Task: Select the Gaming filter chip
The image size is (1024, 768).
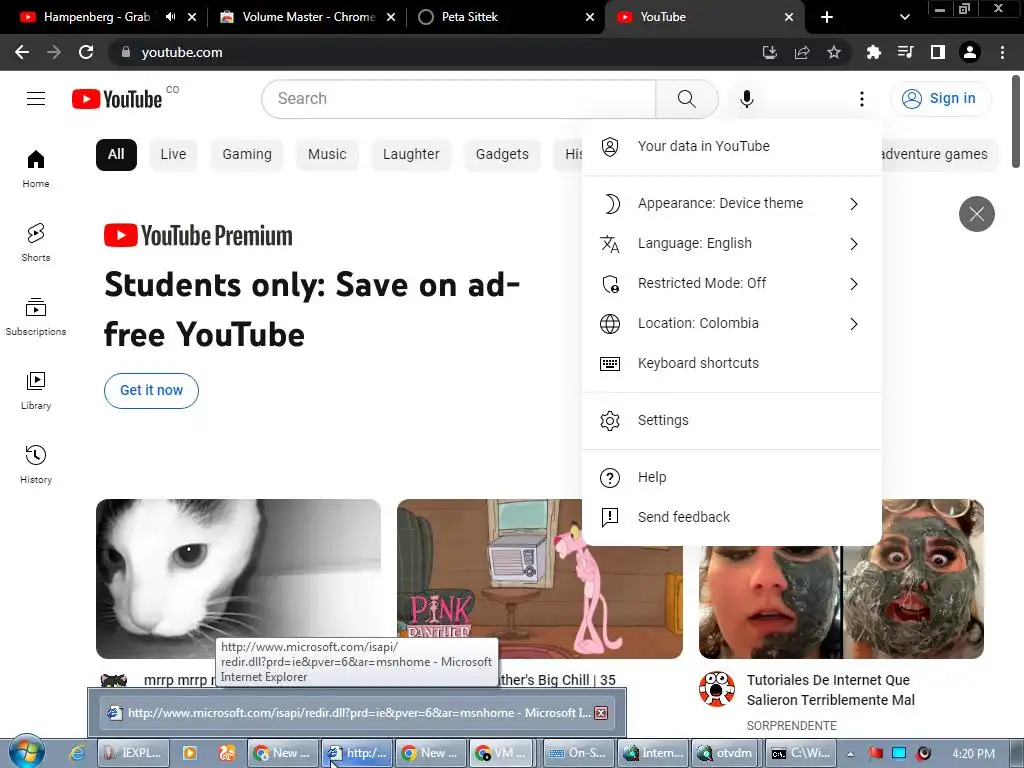Action: [247, 155]
